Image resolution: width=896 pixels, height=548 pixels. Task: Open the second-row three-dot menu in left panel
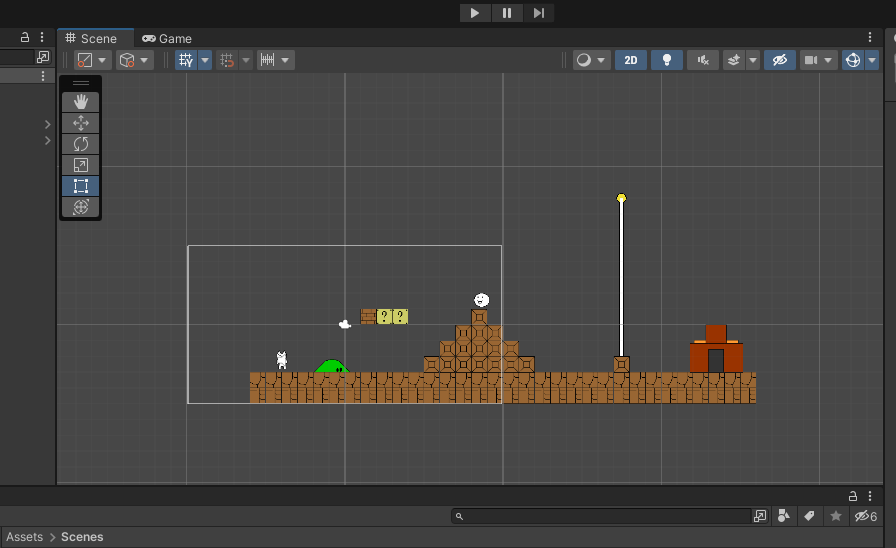pos(43,76)
